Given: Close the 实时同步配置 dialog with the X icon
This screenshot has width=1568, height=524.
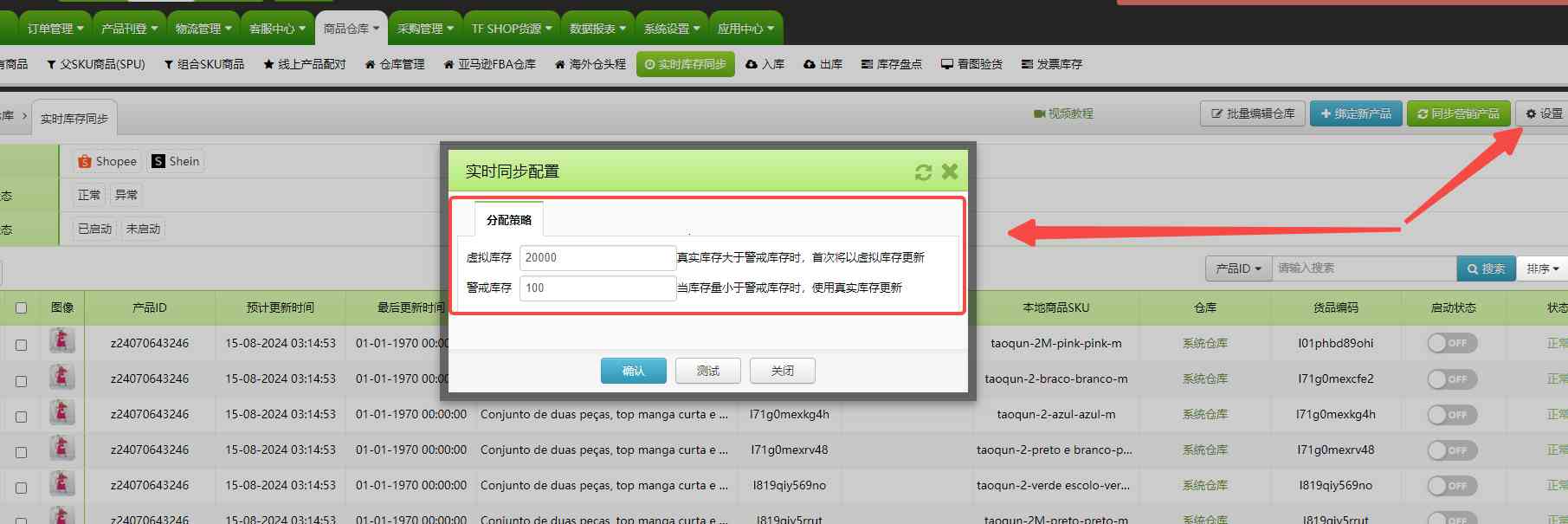Looking at the screenshot, I should 950,171.
